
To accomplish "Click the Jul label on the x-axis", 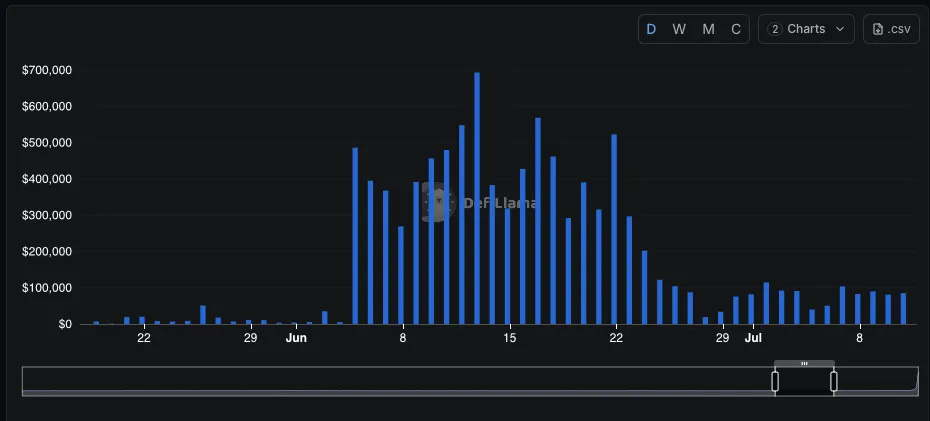I will pyautogui.click(x=753, y=338).
